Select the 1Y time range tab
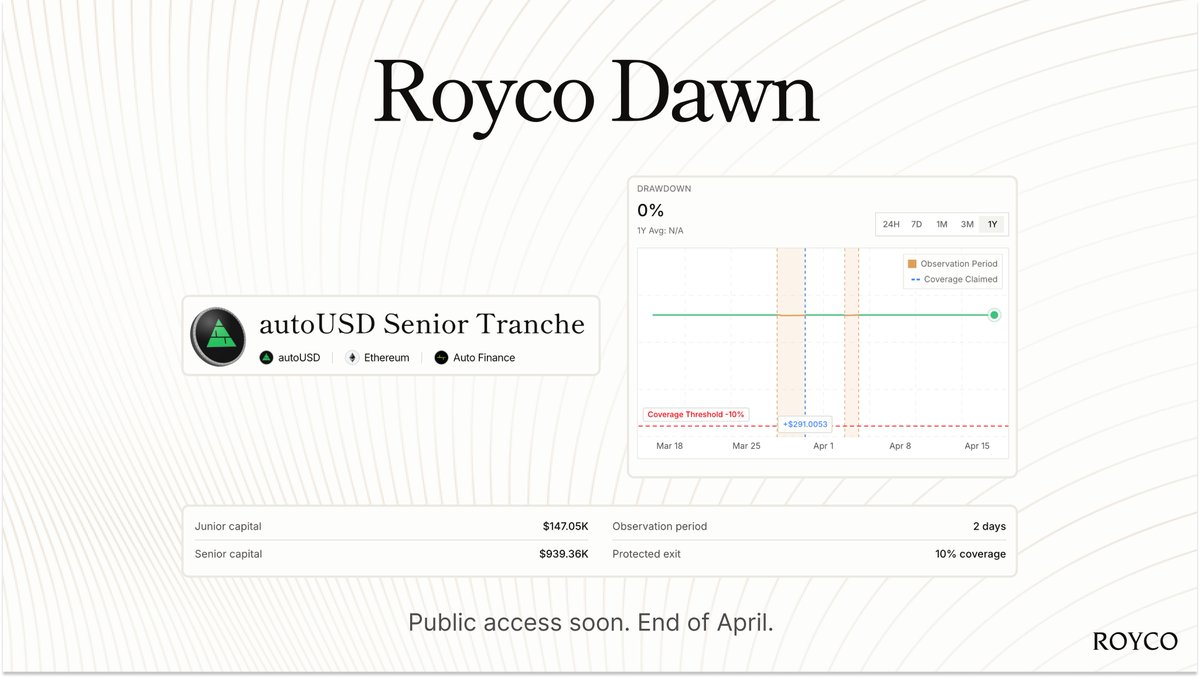Screen dimensions: 1200x678 coord(992,224)
